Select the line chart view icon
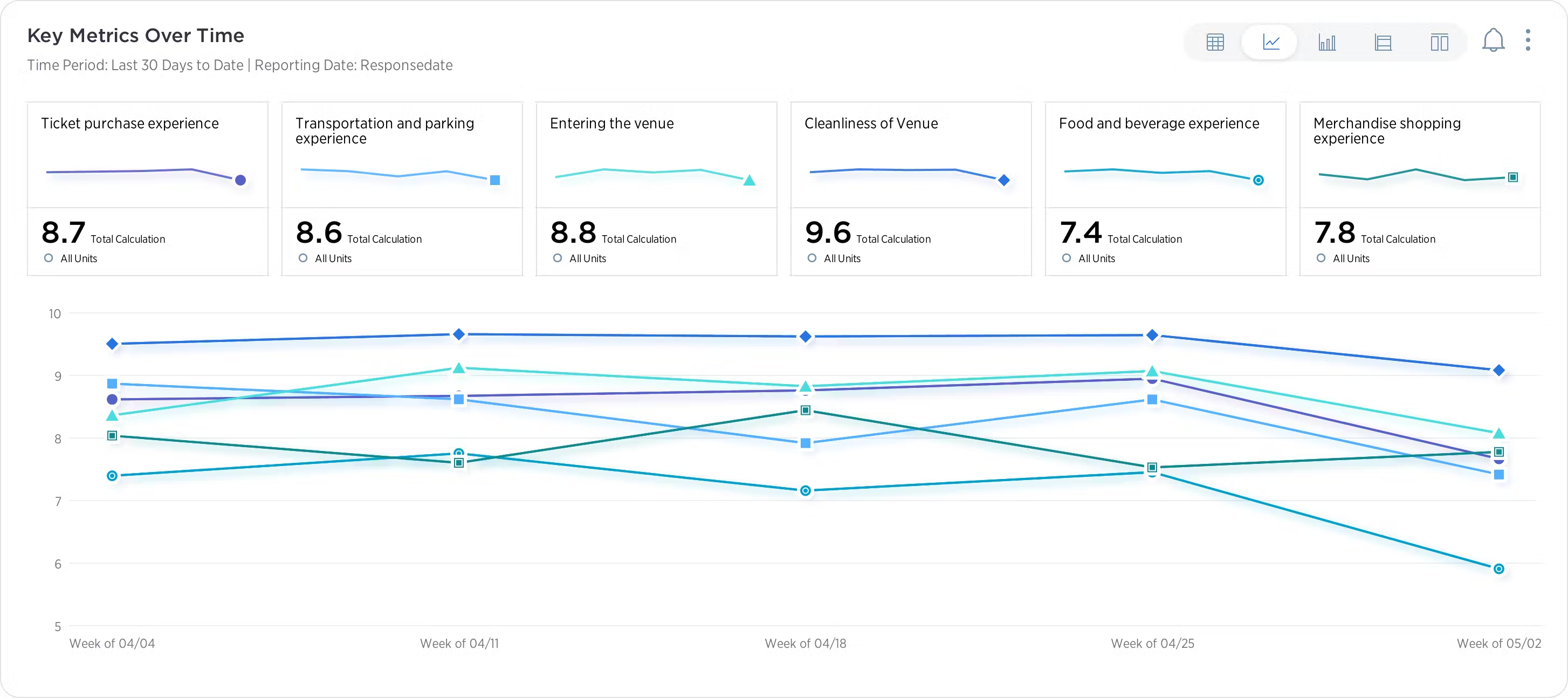Screen dimensions: 1568x698 [x=1271, y=42]
